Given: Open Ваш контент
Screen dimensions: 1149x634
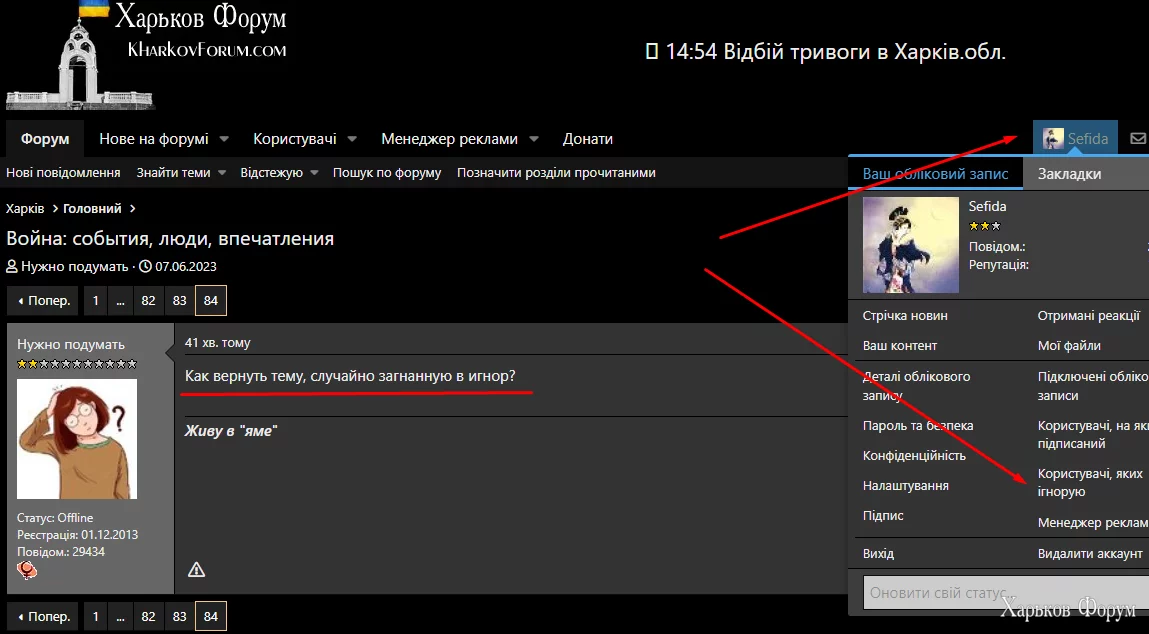Looking at the screenshot, I should click(900, 346).
